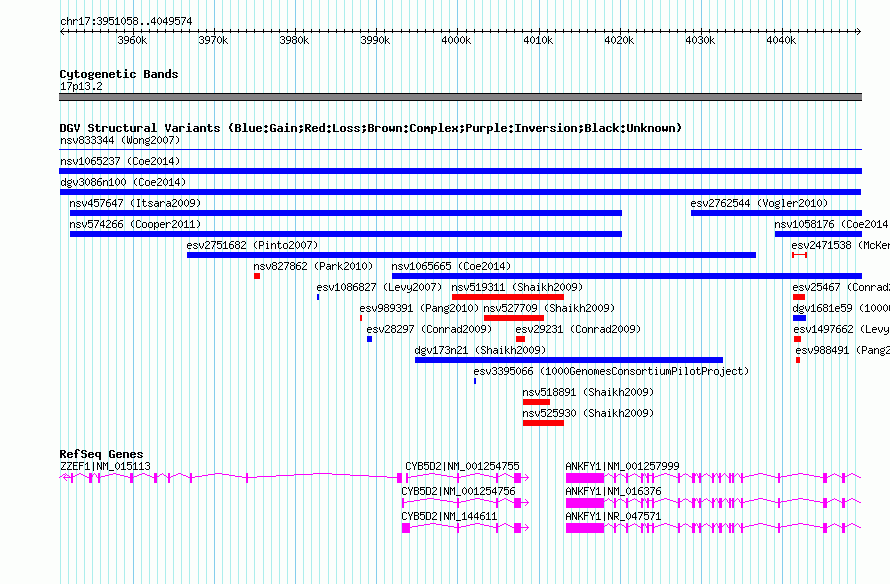Click the chr17:3951058..4049574 coordinate label
The width and height of the screenshot is (890, 584).
(x=126, y=21)
